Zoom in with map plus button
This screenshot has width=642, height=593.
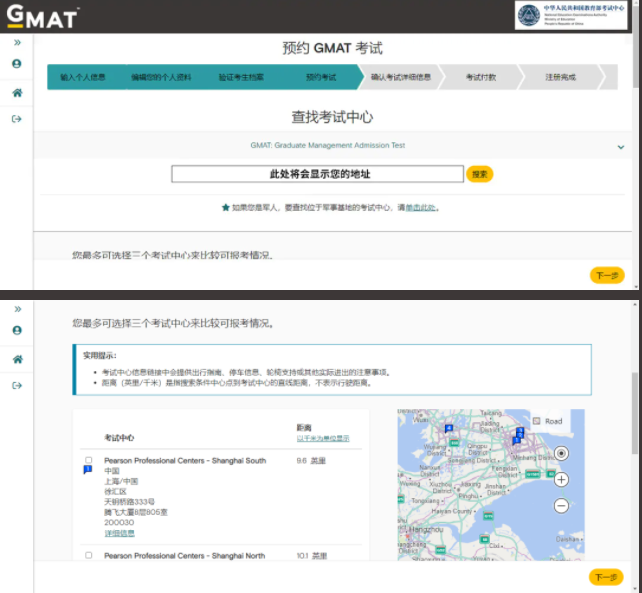561,480
